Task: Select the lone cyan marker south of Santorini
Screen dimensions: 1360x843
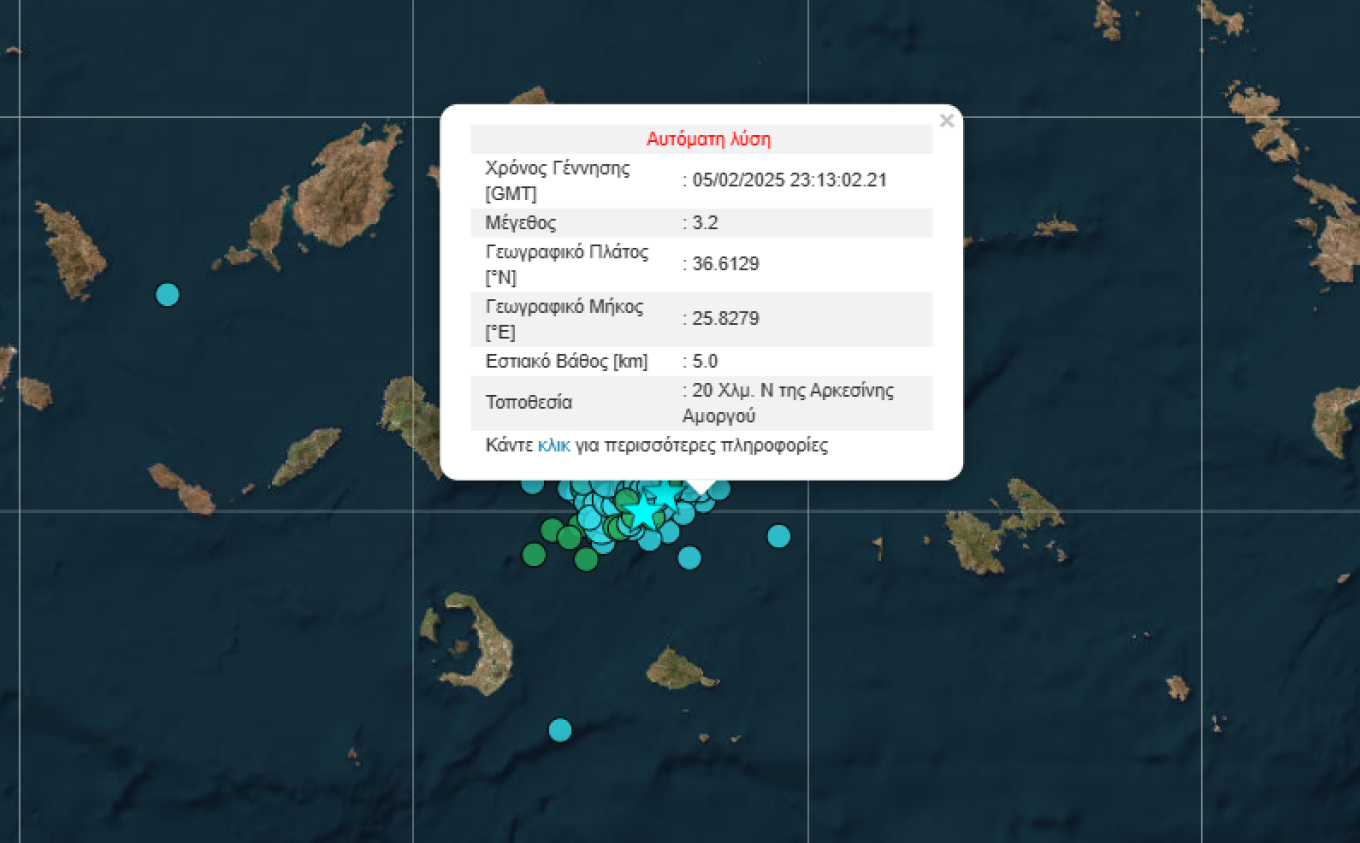Action: (x=560, y=730)
